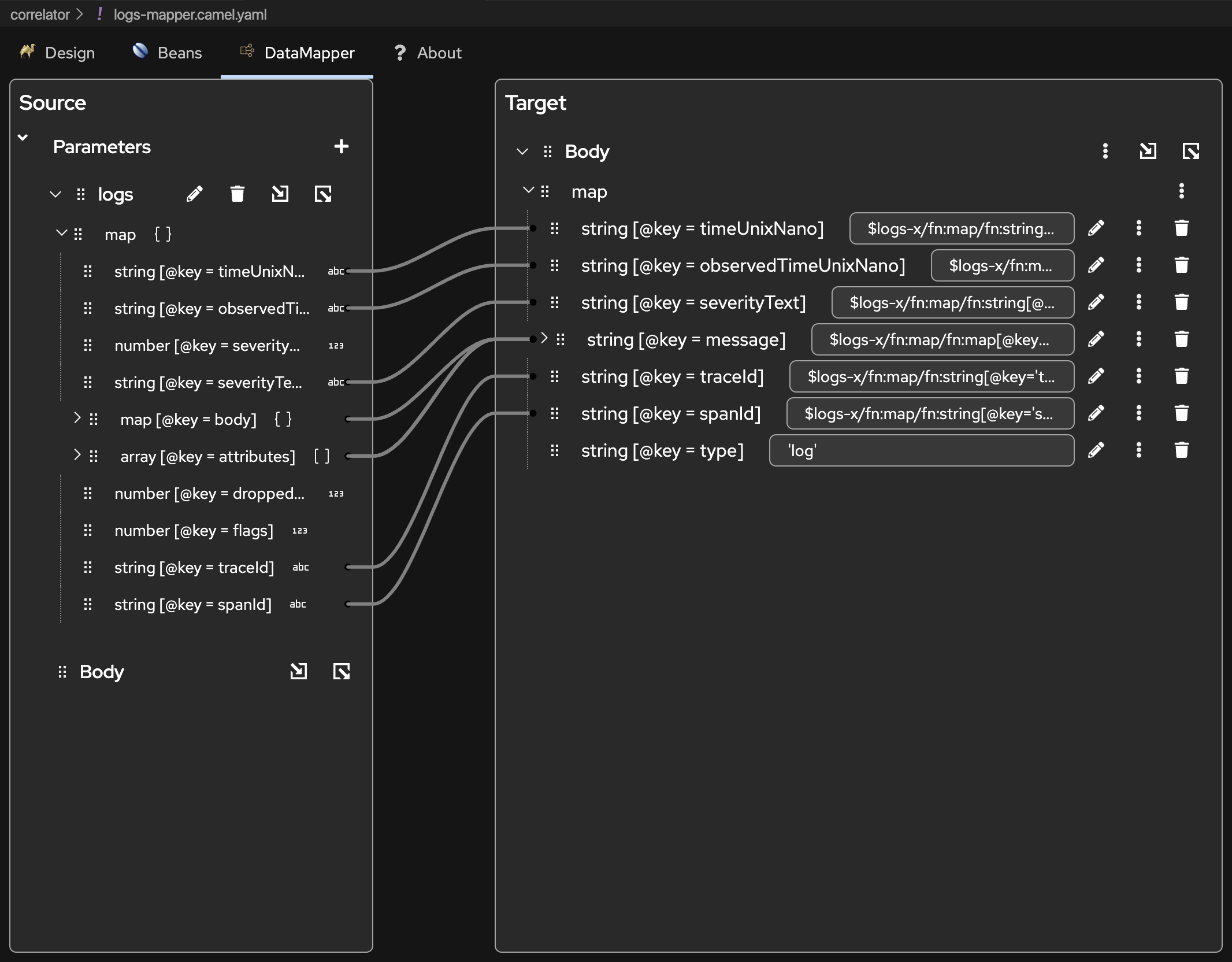Image resolution: width=1232 pixels, height=962 pixels.
Task: Detach the schema from the target Body
Action: [1190, 151]
